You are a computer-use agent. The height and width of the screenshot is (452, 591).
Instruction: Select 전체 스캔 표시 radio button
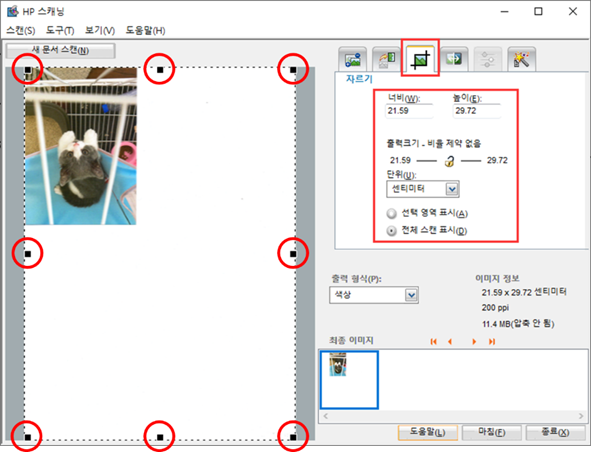392,231
